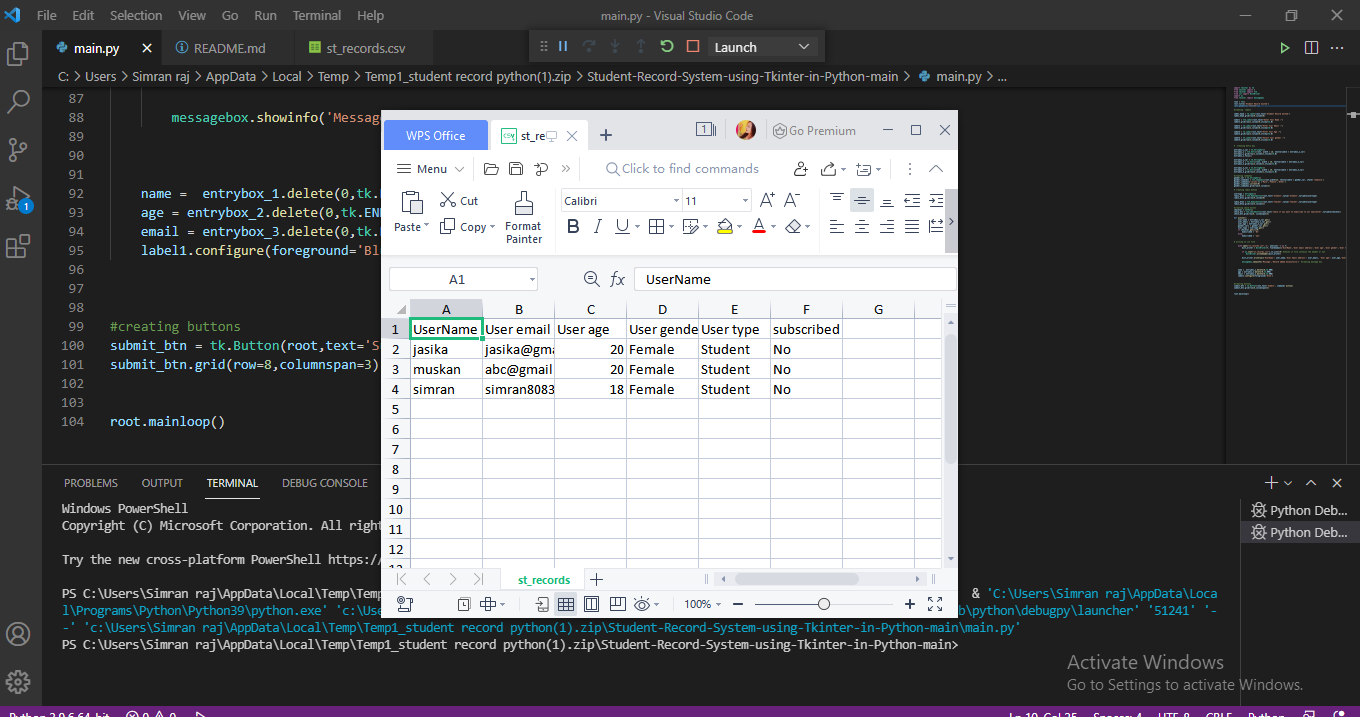Save the spreadsheet using the disk icon
This screenshot has width=1360, height=717.
point(515,169)
